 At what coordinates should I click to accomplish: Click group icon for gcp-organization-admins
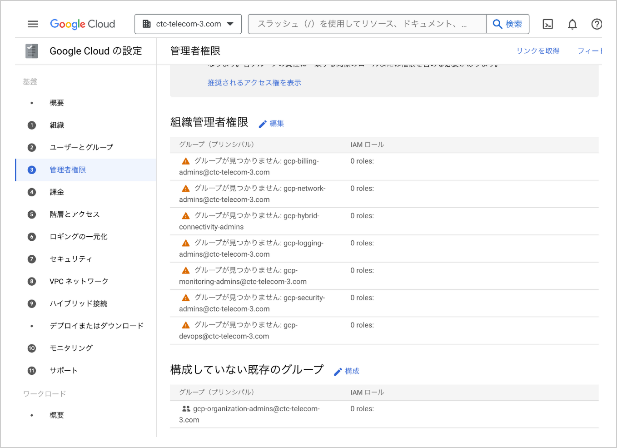coord(186,409)
